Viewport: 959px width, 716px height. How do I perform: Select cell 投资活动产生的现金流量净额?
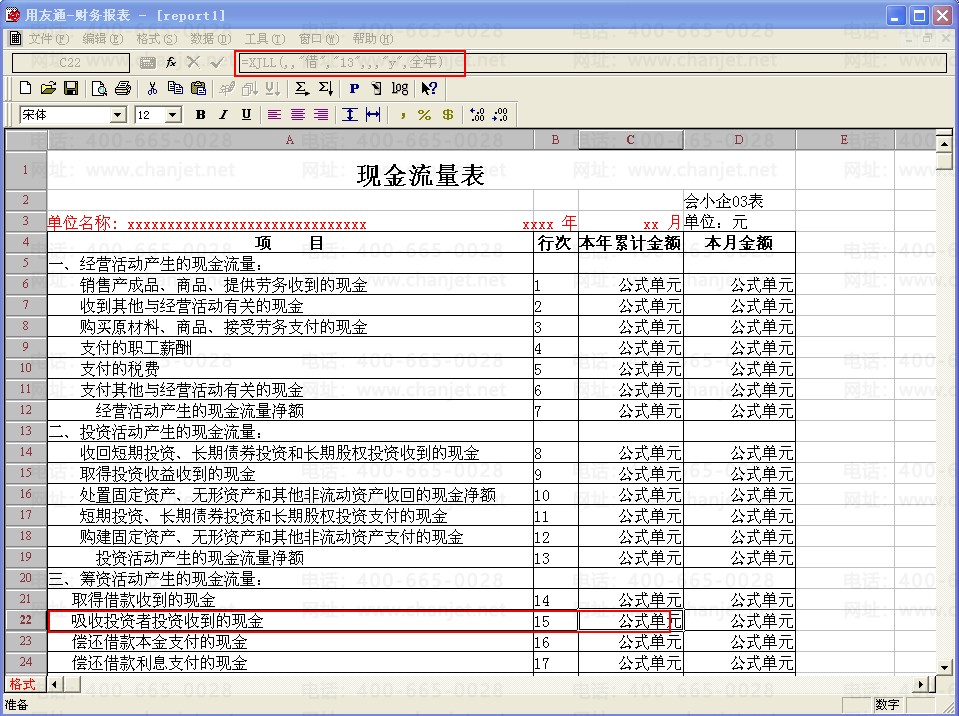[290, 558]
